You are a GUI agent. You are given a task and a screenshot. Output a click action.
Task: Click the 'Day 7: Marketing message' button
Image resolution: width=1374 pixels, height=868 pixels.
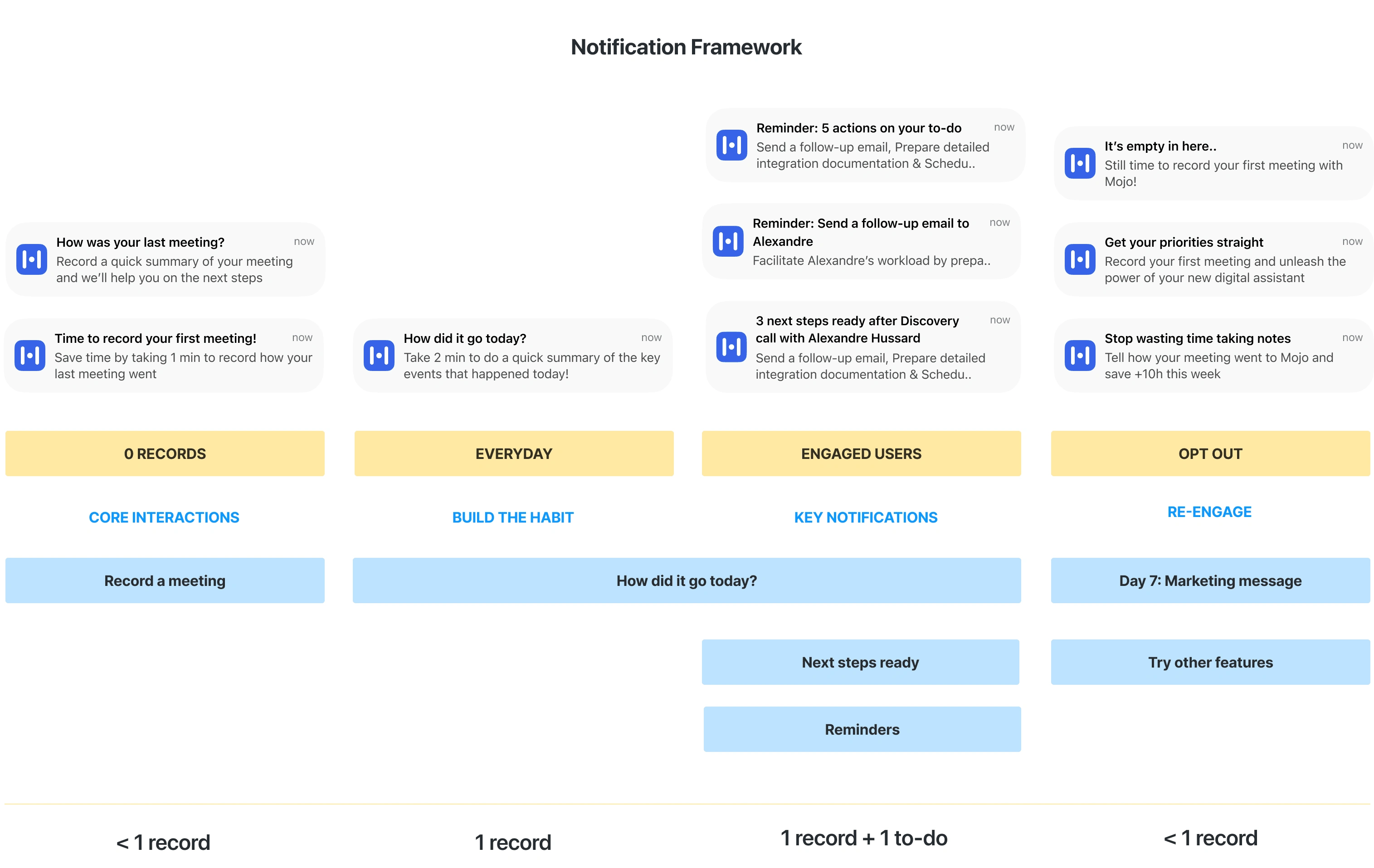pos(1210,580)
